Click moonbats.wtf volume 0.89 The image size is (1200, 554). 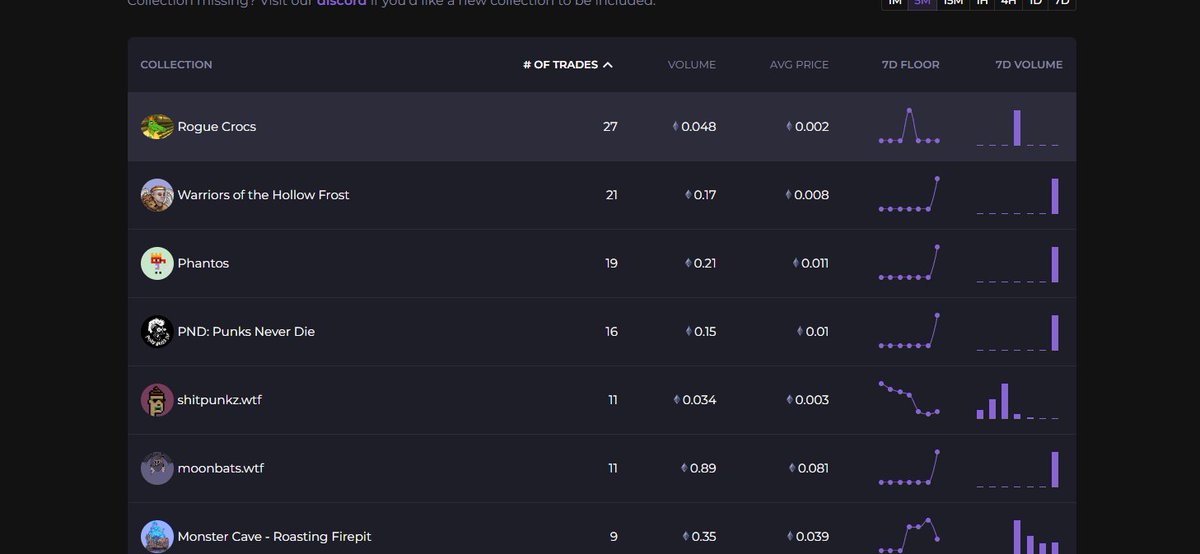pyautogui.click(x=698, y=468)
